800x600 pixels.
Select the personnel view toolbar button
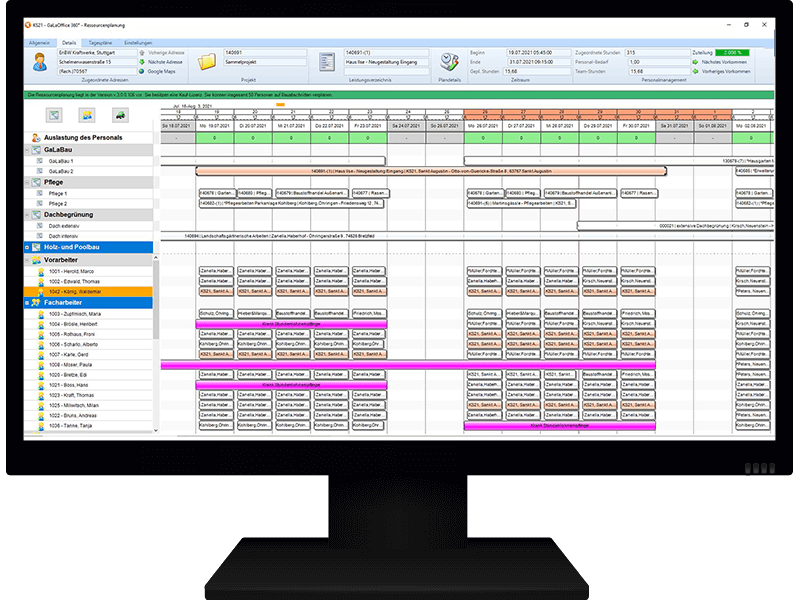point(87,115)
